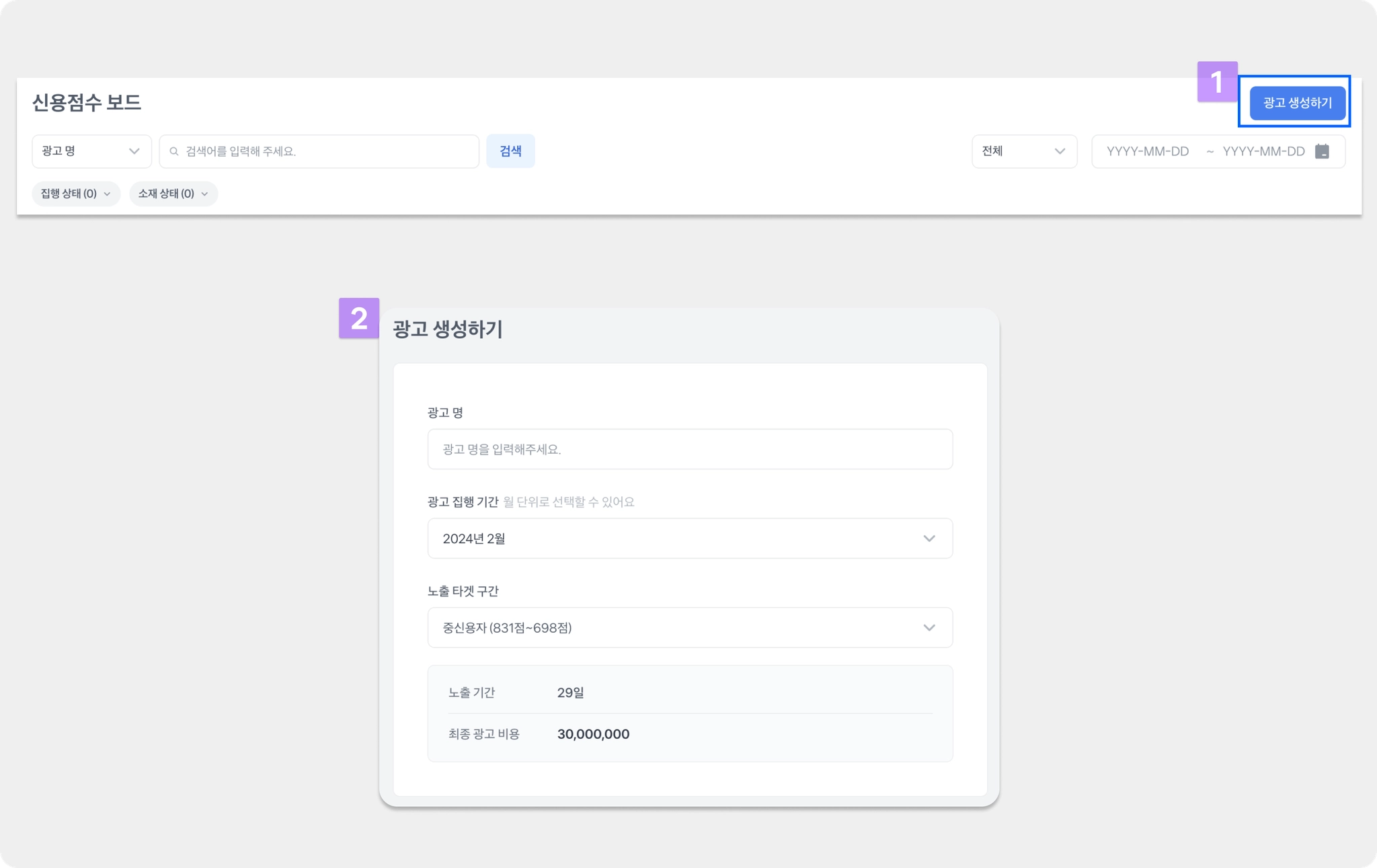1377x868 pixels.
Task: Click the 30,000,000 final ad cost value
Action: click(593, 734)
